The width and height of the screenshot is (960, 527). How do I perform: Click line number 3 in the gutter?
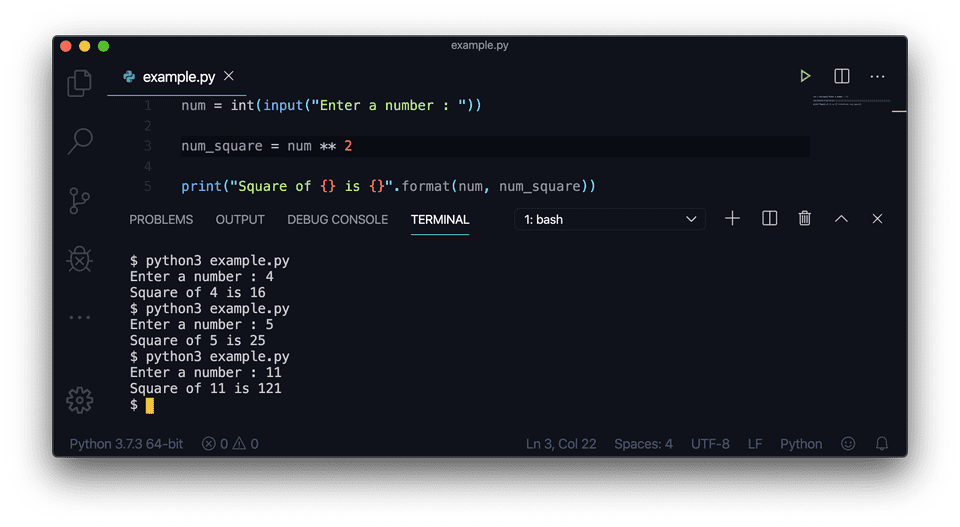click(x=148, y=146)
